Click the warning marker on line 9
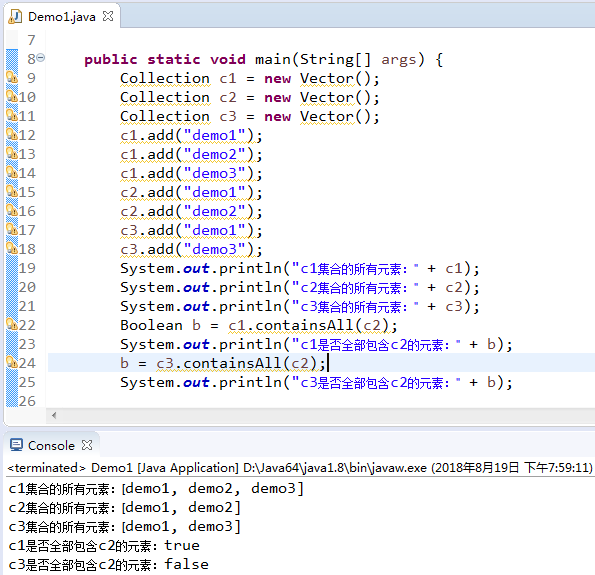The image size is (595, 575). 12,77
